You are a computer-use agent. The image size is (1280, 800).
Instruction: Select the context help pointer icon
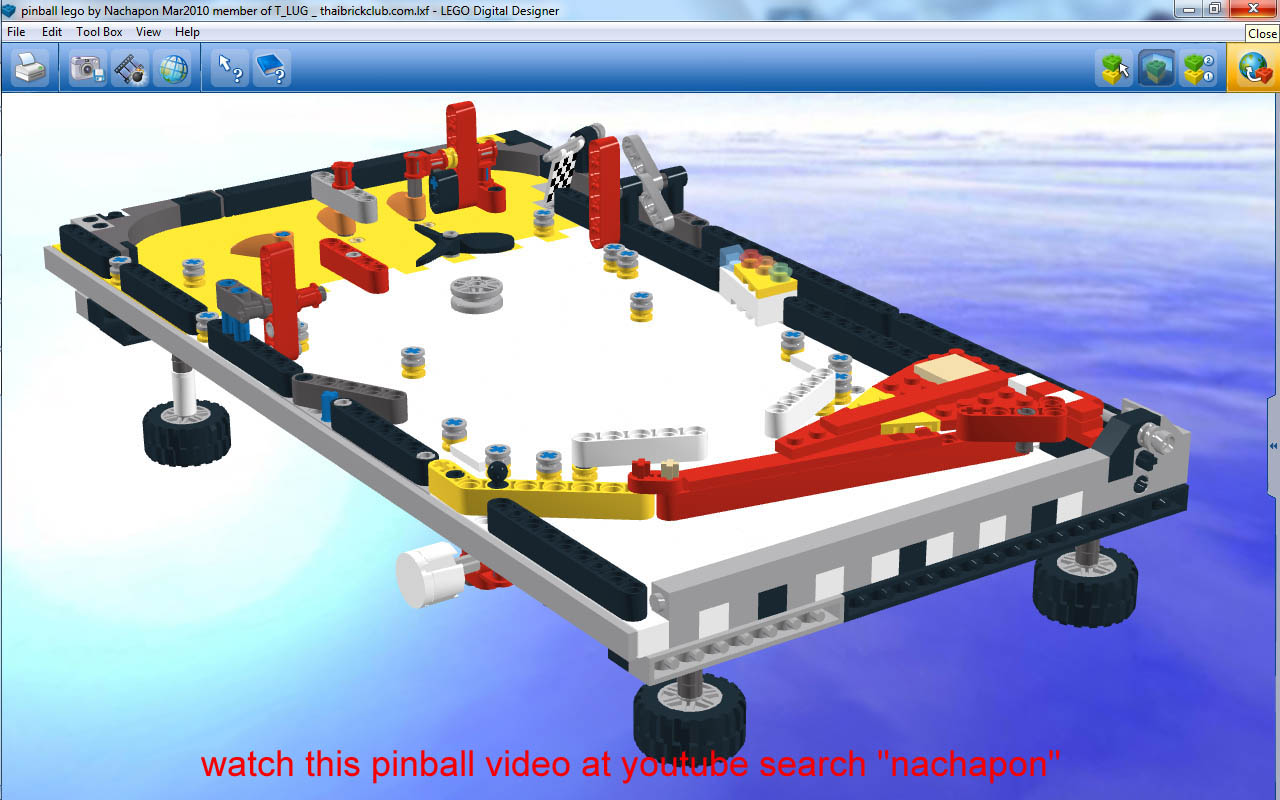[x=228, y=68]
